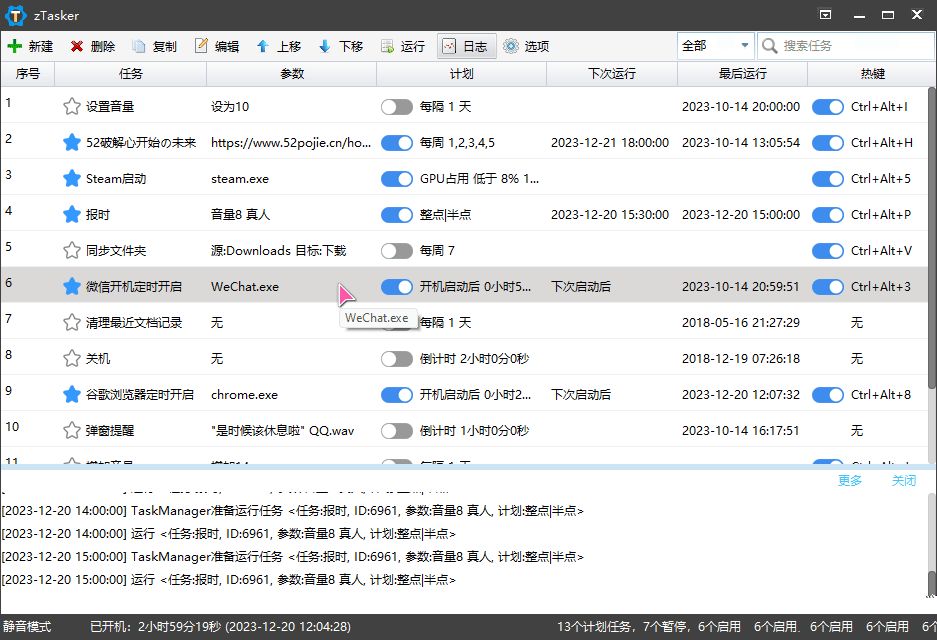Click the 任务 column header
This screenshot has height=640, width=937.
click(x=130, y=74)
